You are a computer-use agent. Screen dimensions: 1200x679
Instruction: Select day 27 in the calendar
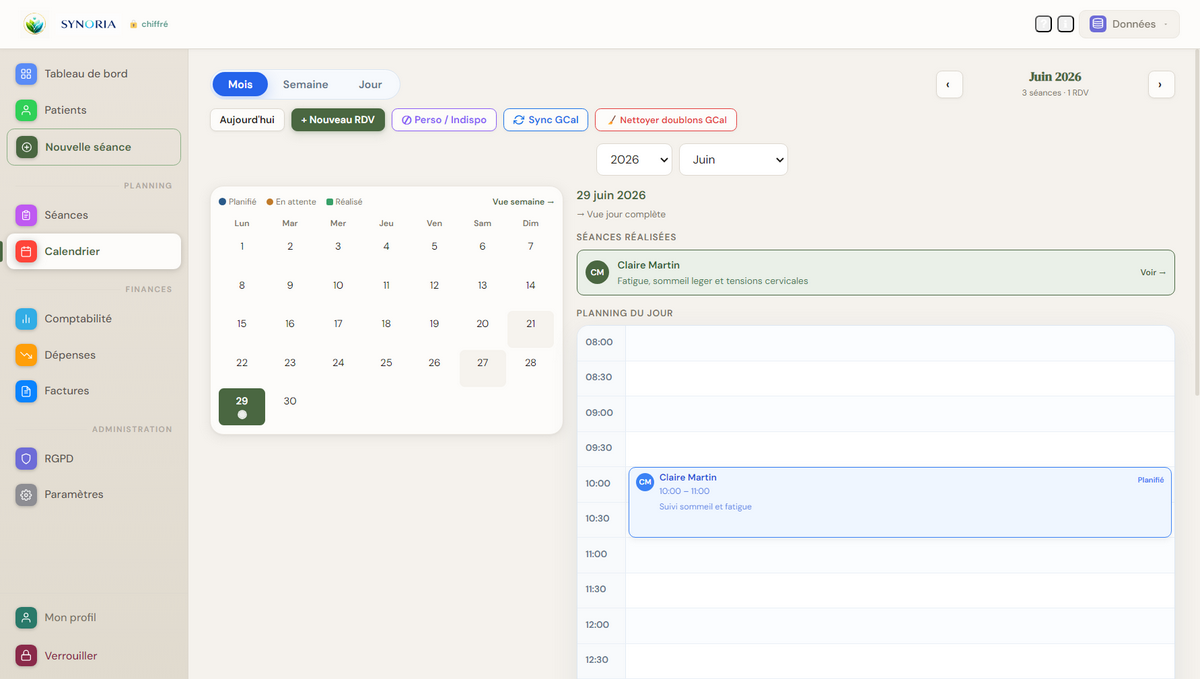[482, 368]
